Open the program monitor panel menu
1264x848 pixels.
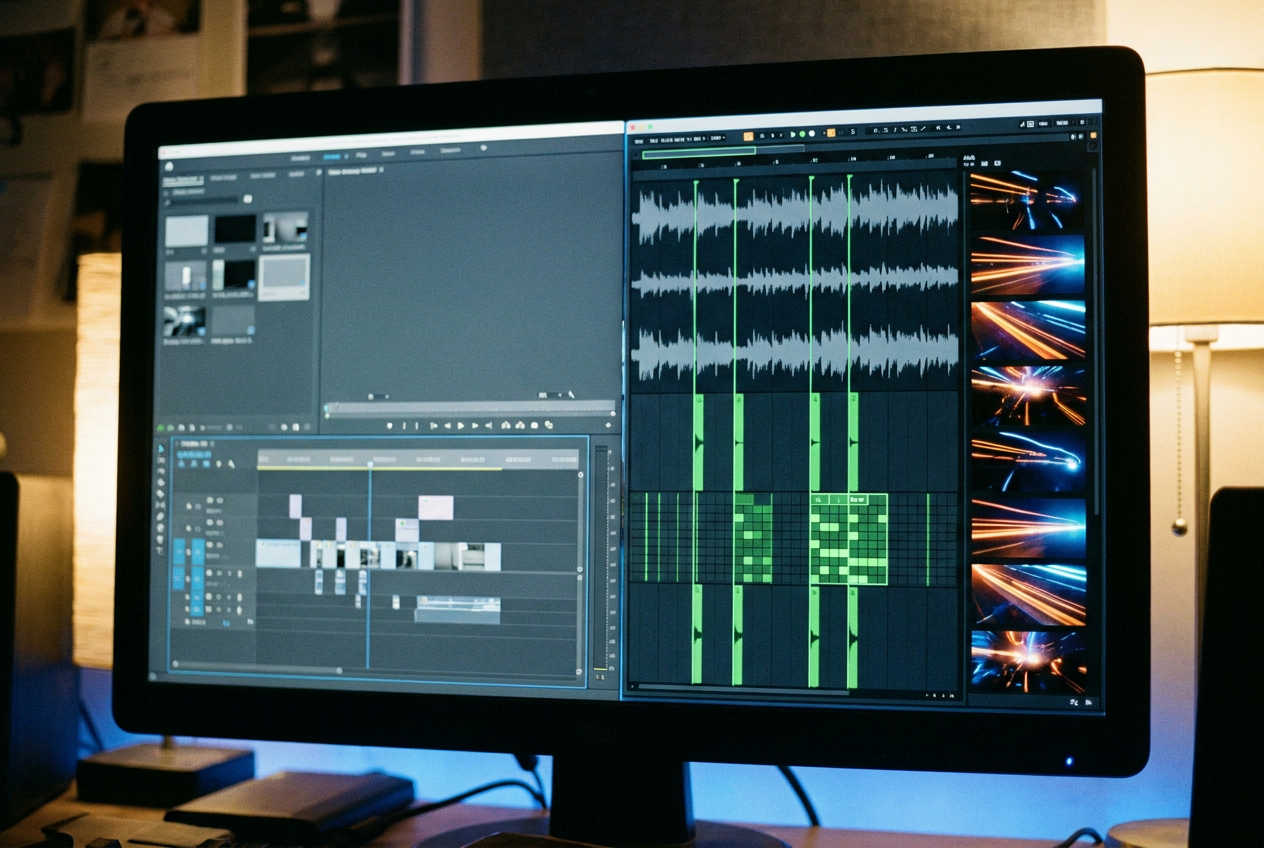pos(381,170)
